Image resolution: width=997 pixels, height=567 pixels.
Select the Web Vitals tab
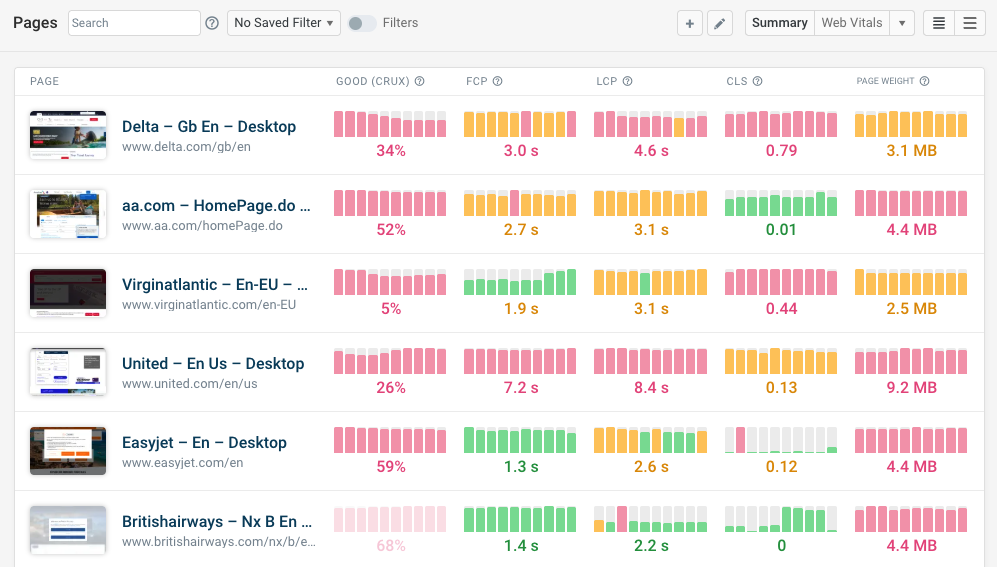click(851, 23)
